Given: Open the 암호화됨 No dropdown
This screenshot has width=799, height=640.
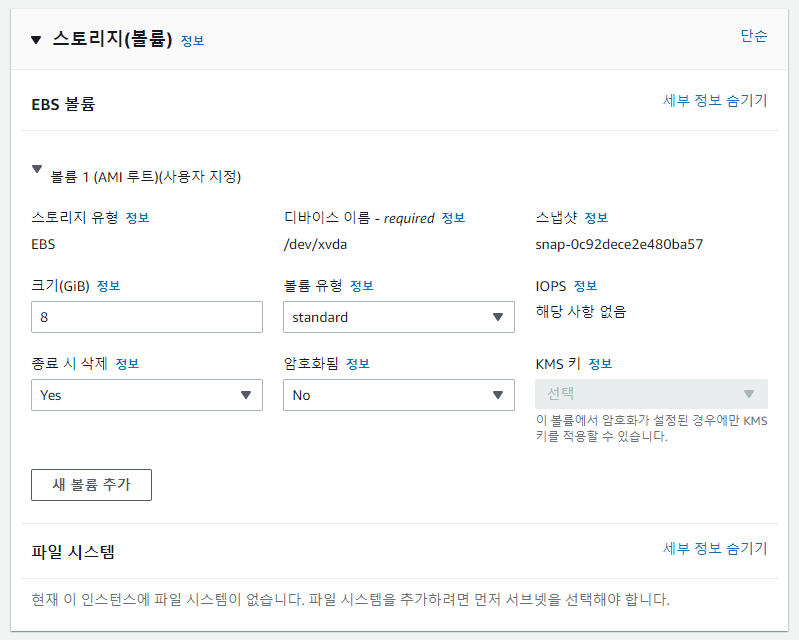Looking at the screenshot, I should [x=398, y=395].
